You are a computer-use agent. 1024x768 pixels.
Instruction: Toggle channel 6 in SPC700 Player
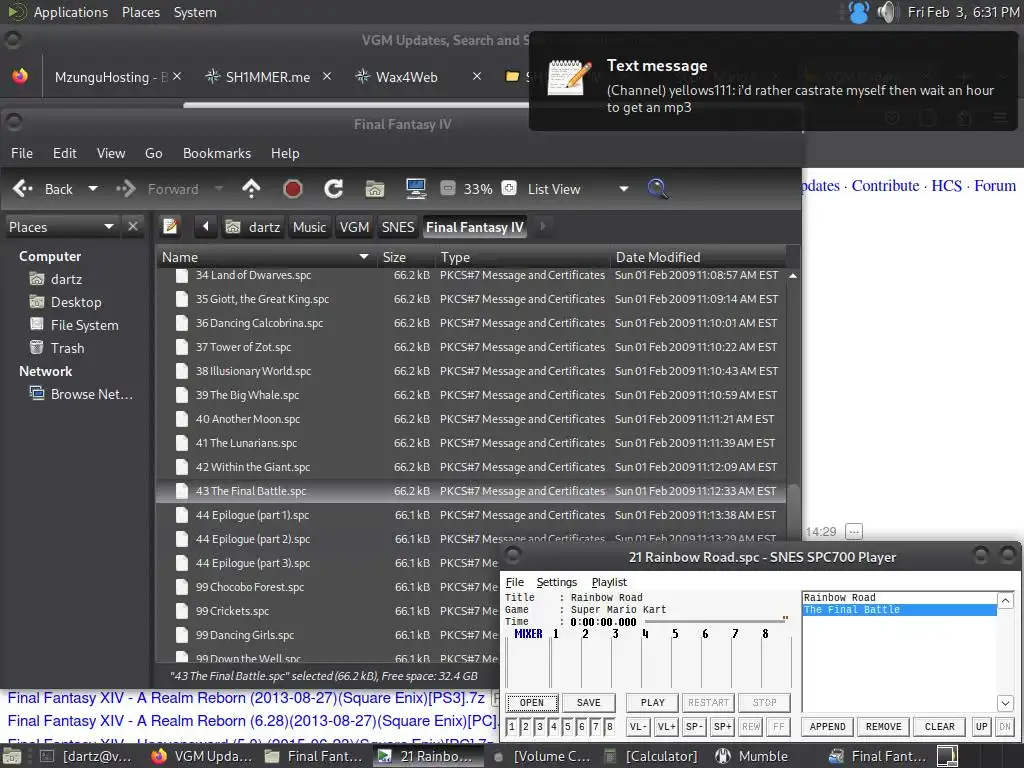581,726
